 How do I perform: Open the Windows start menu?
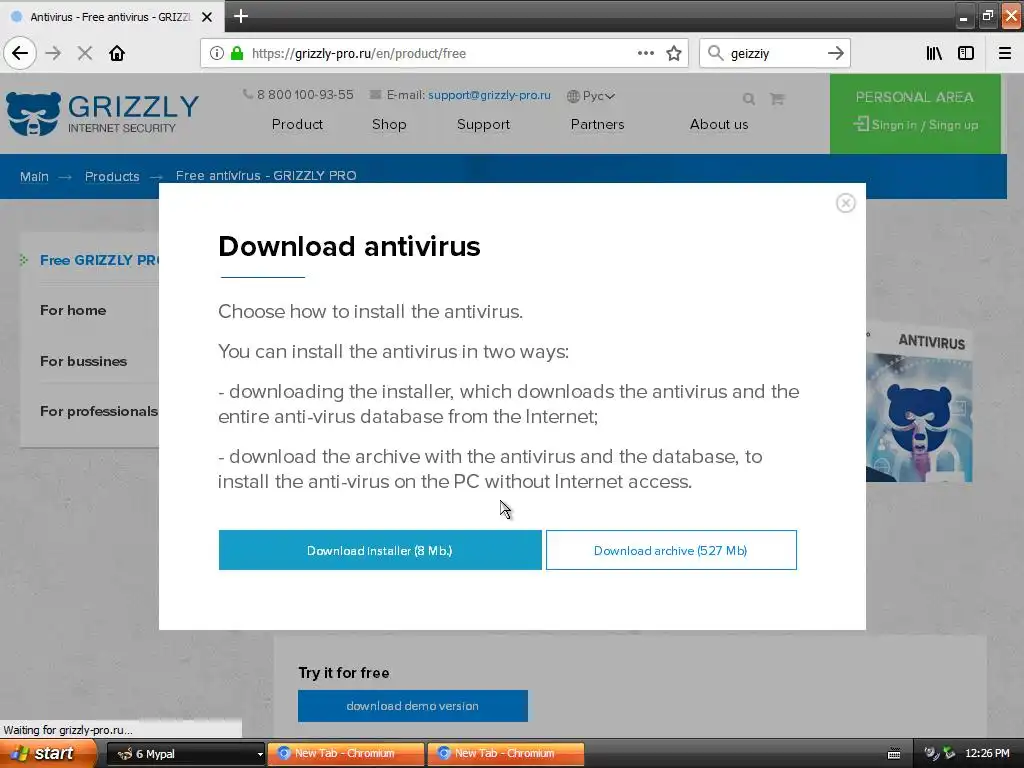[48, 753]
